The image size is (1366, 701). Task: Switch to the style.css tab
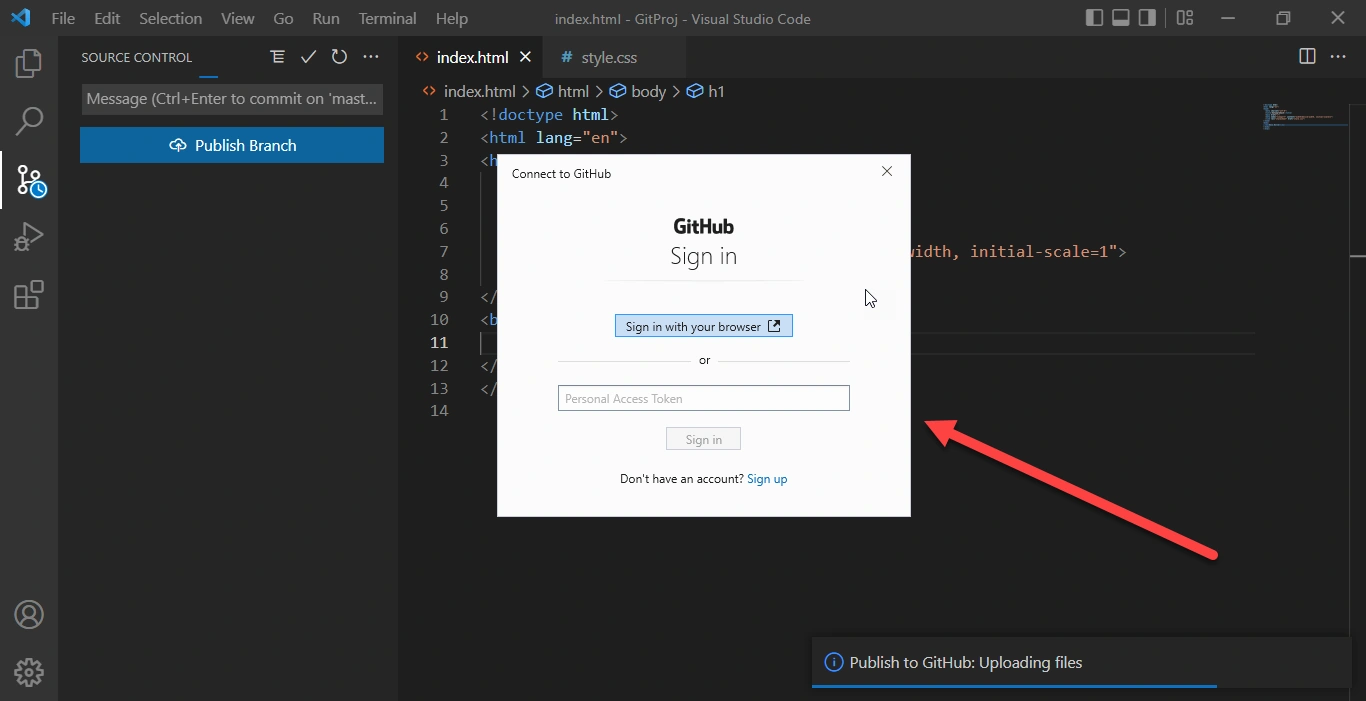(609, 58)
